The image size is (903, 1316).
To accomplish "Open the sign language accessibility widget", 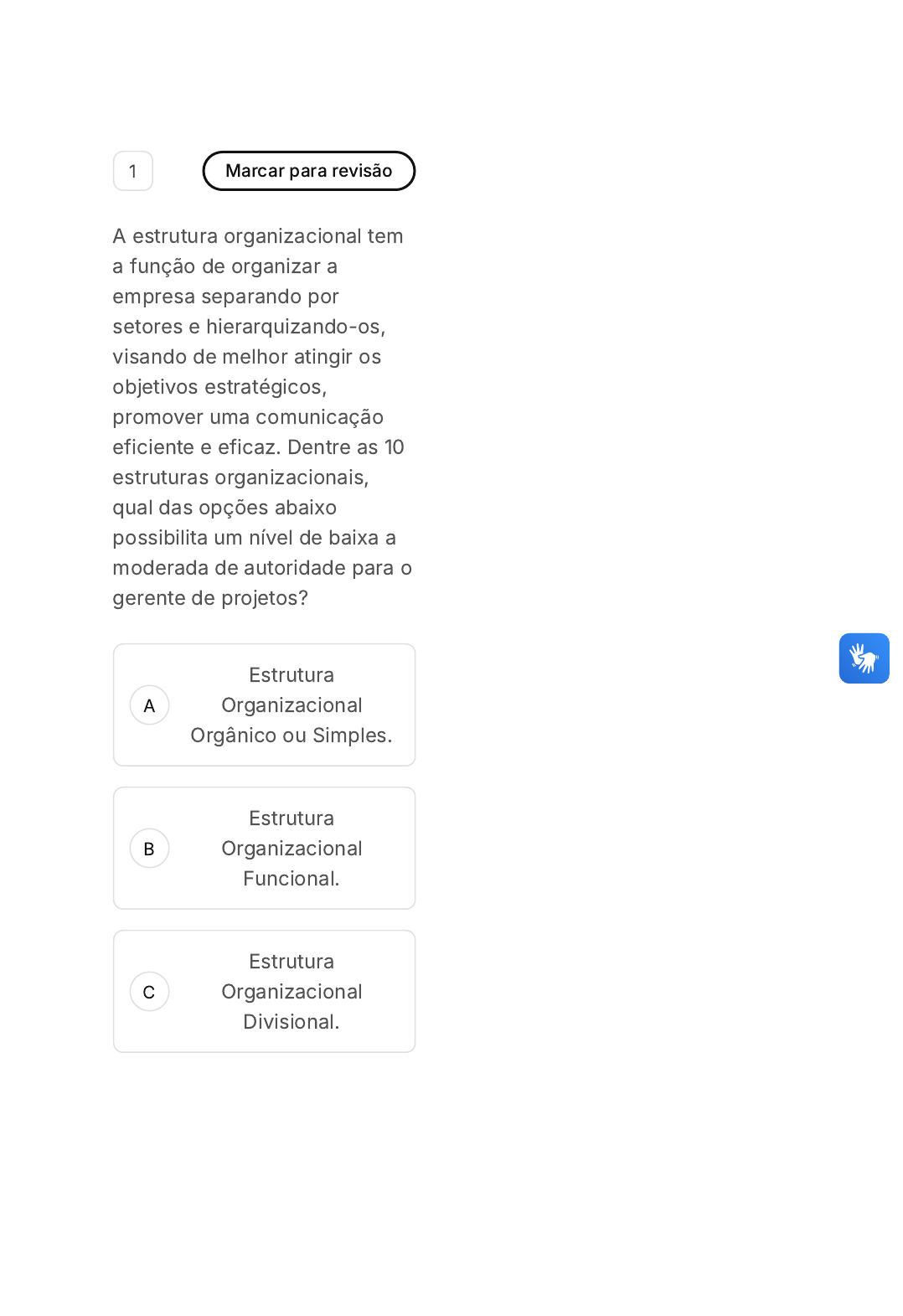I will click(x=864, y=658).
